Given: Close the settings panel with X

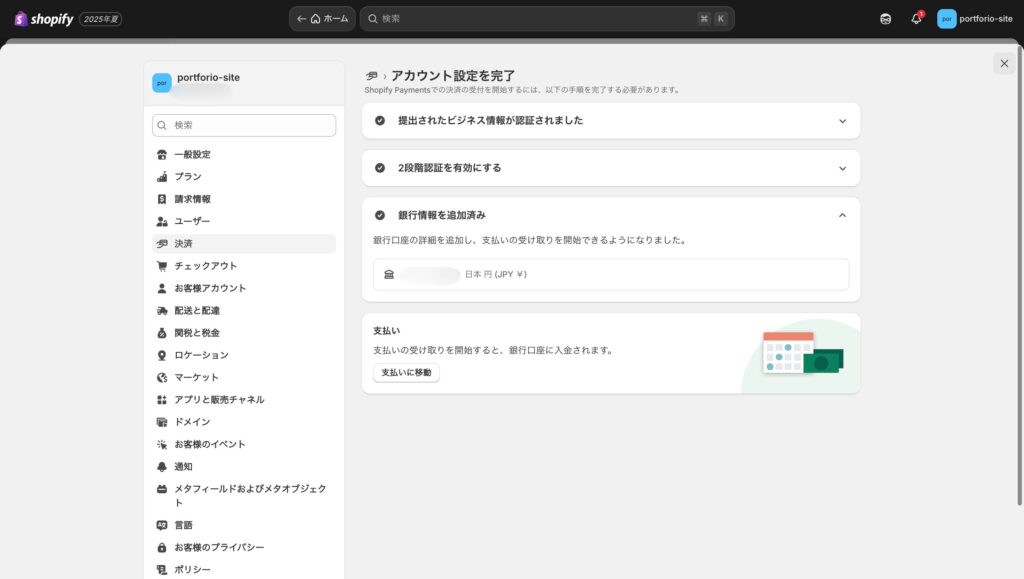Looking at the screenshot, I should tap(1004, 63).
